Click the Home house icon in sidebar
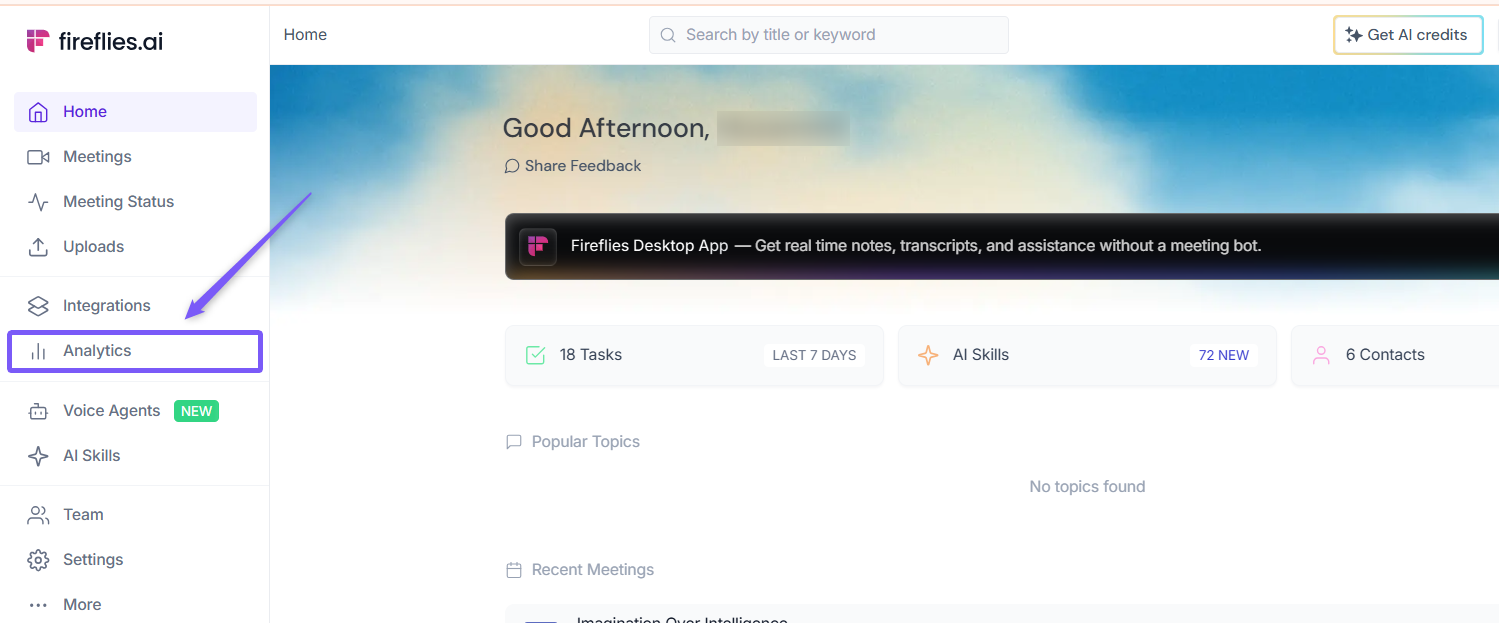Viewport: 1499px width, 623px height. coord(38,112)
